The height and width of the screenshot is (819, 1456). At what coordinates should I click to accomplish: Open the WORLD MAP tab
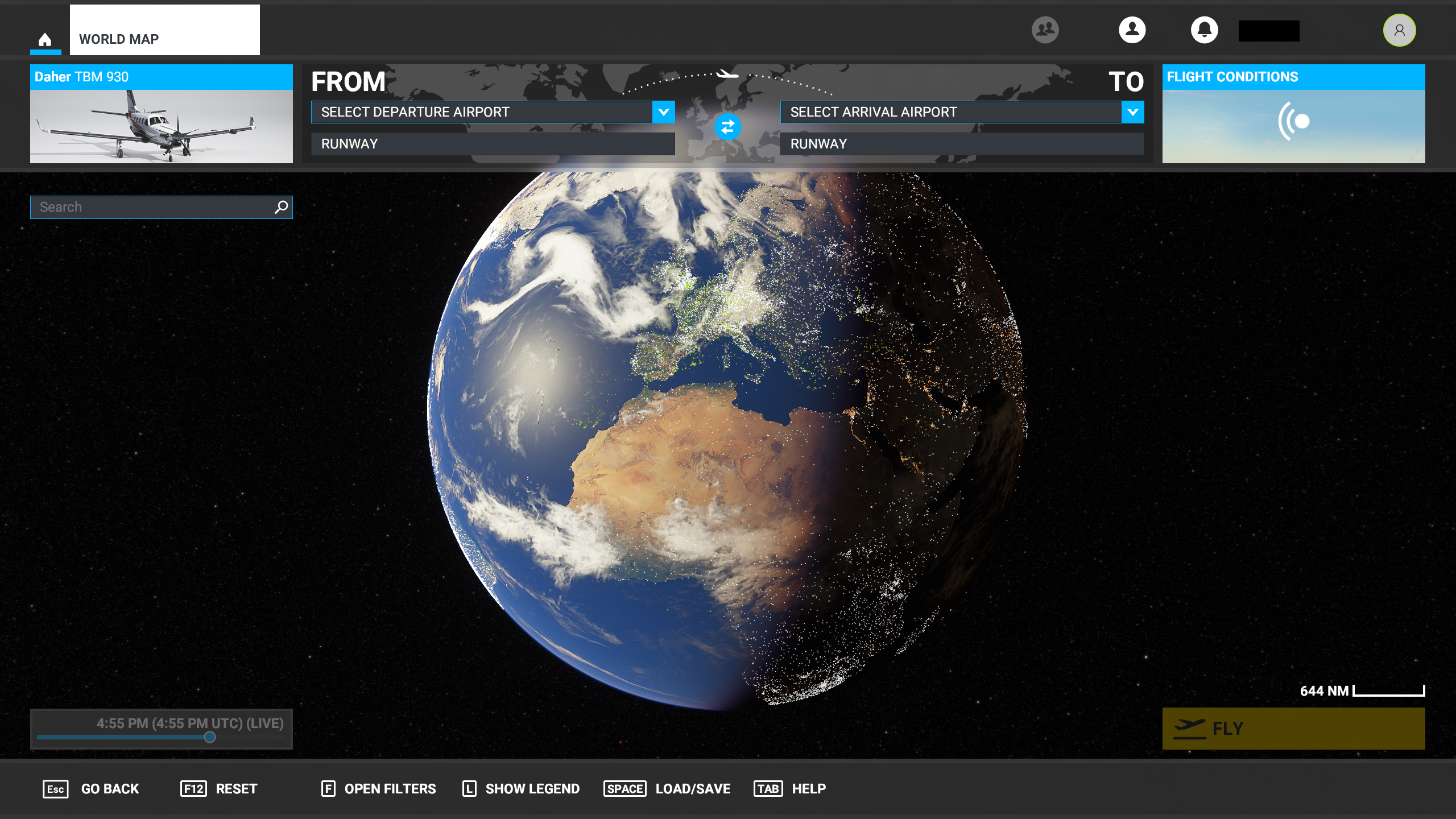(164, 30)
